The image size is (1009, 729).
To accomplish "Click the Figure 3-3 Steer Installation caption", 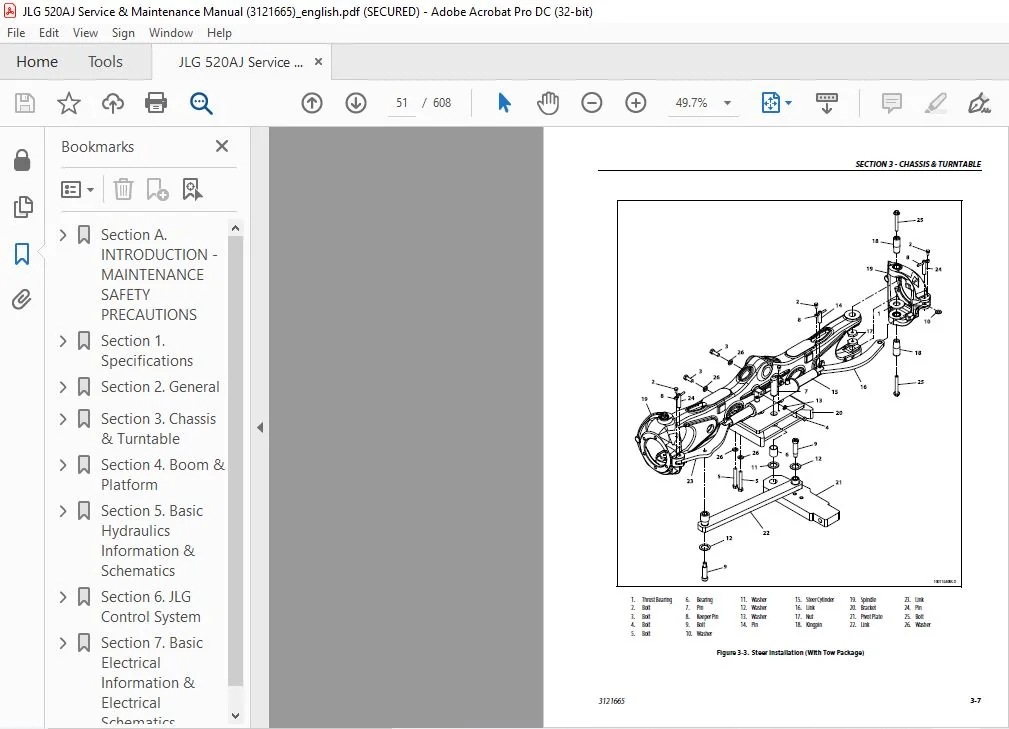I will [x=790, y=652].
